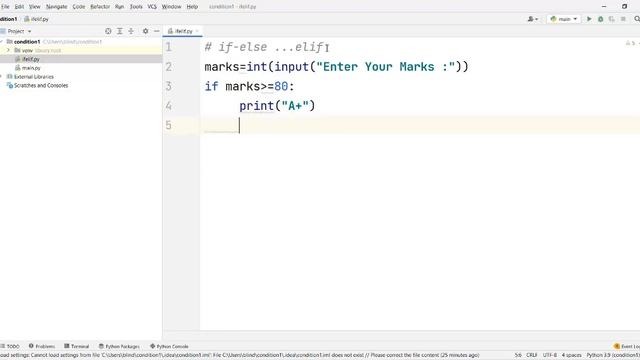The image size is (640, 360).
Task: Open the Help menu
Action: point(192,7)
